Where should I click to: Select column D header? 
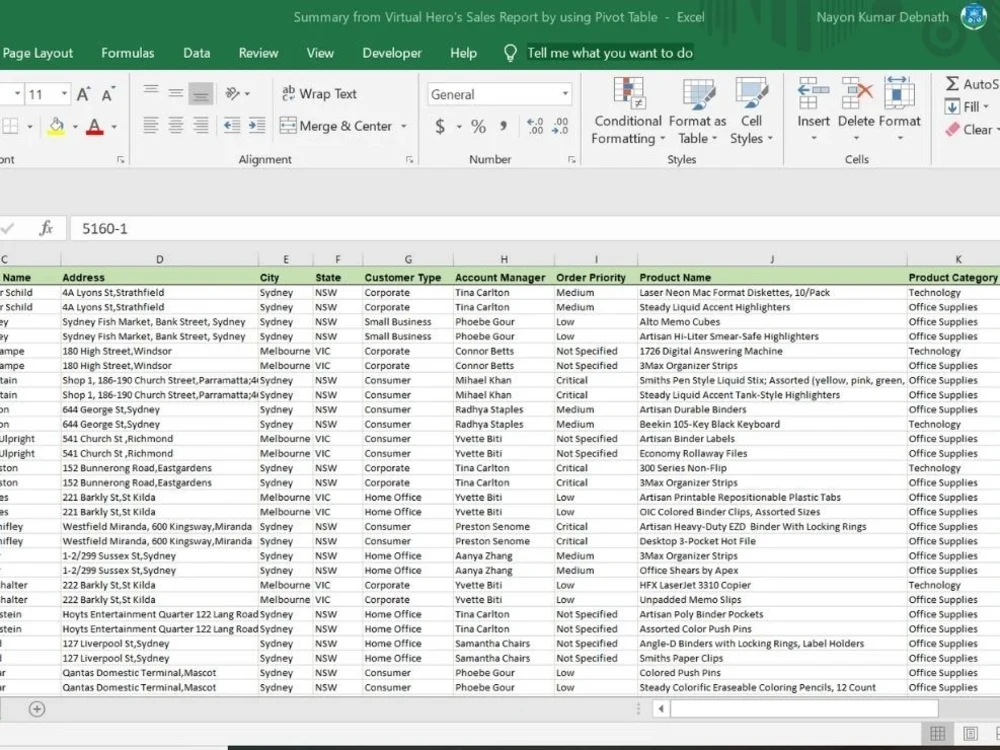click(159, 259)
